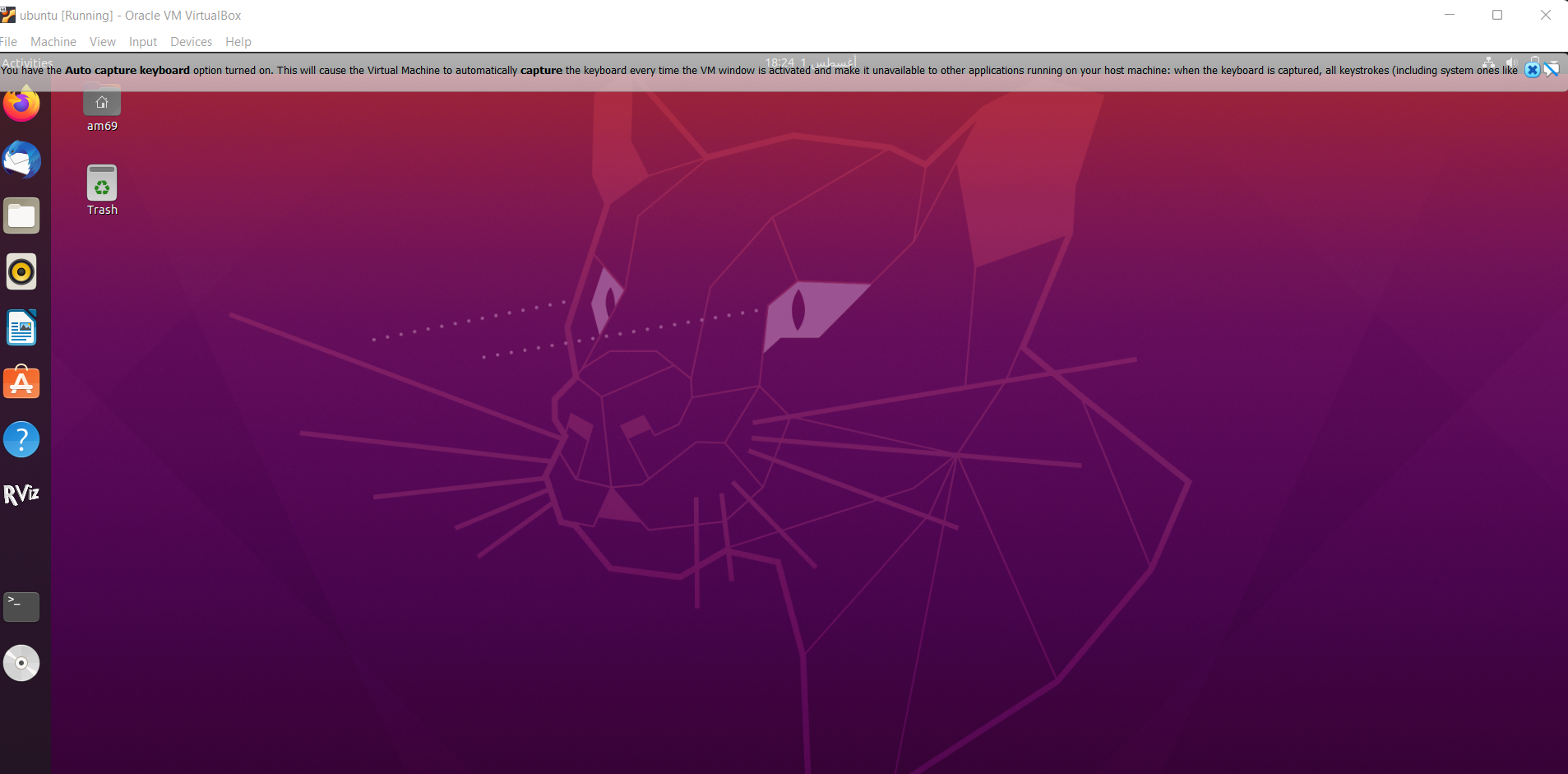Open Thunderbird Mail in the dock
This screenshot has height=774, width=1568.
click(x=21, y=160)
